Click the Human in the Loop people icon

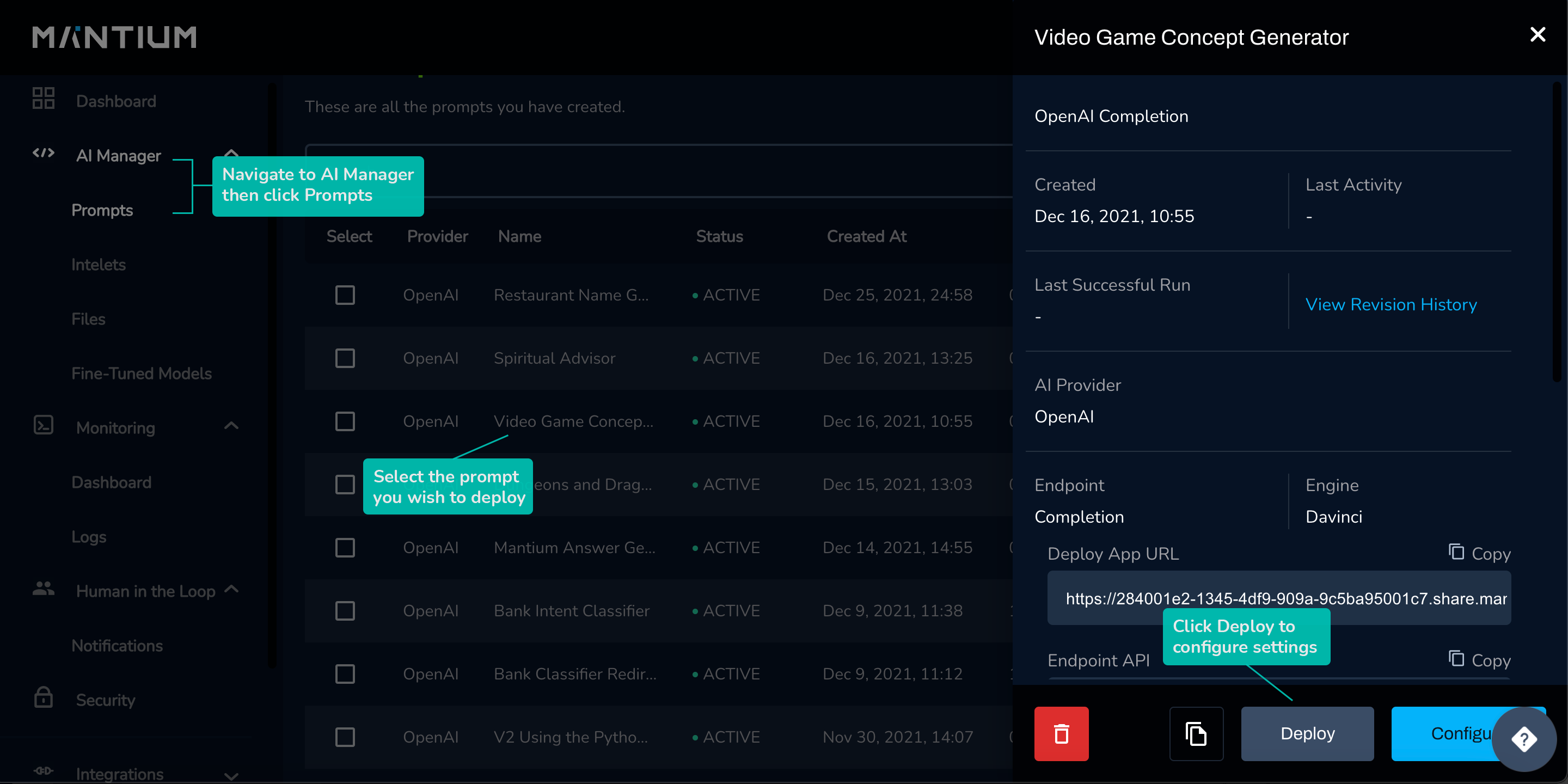coord(43,589)
